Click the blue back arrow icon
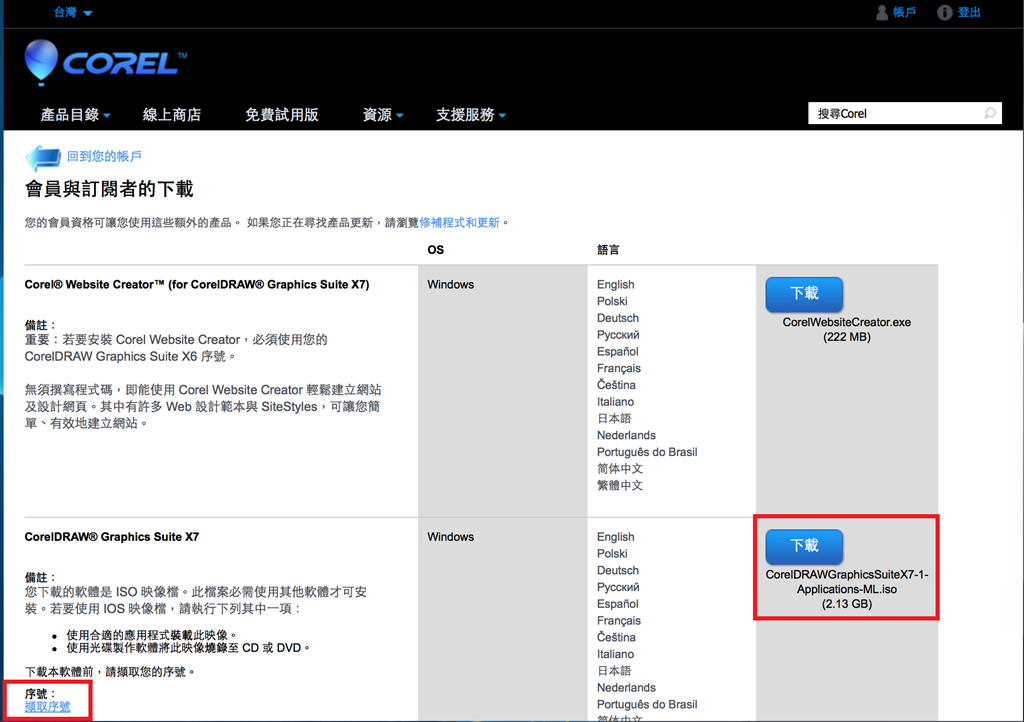Screen dimensions: 1024x722 (43, 157)
